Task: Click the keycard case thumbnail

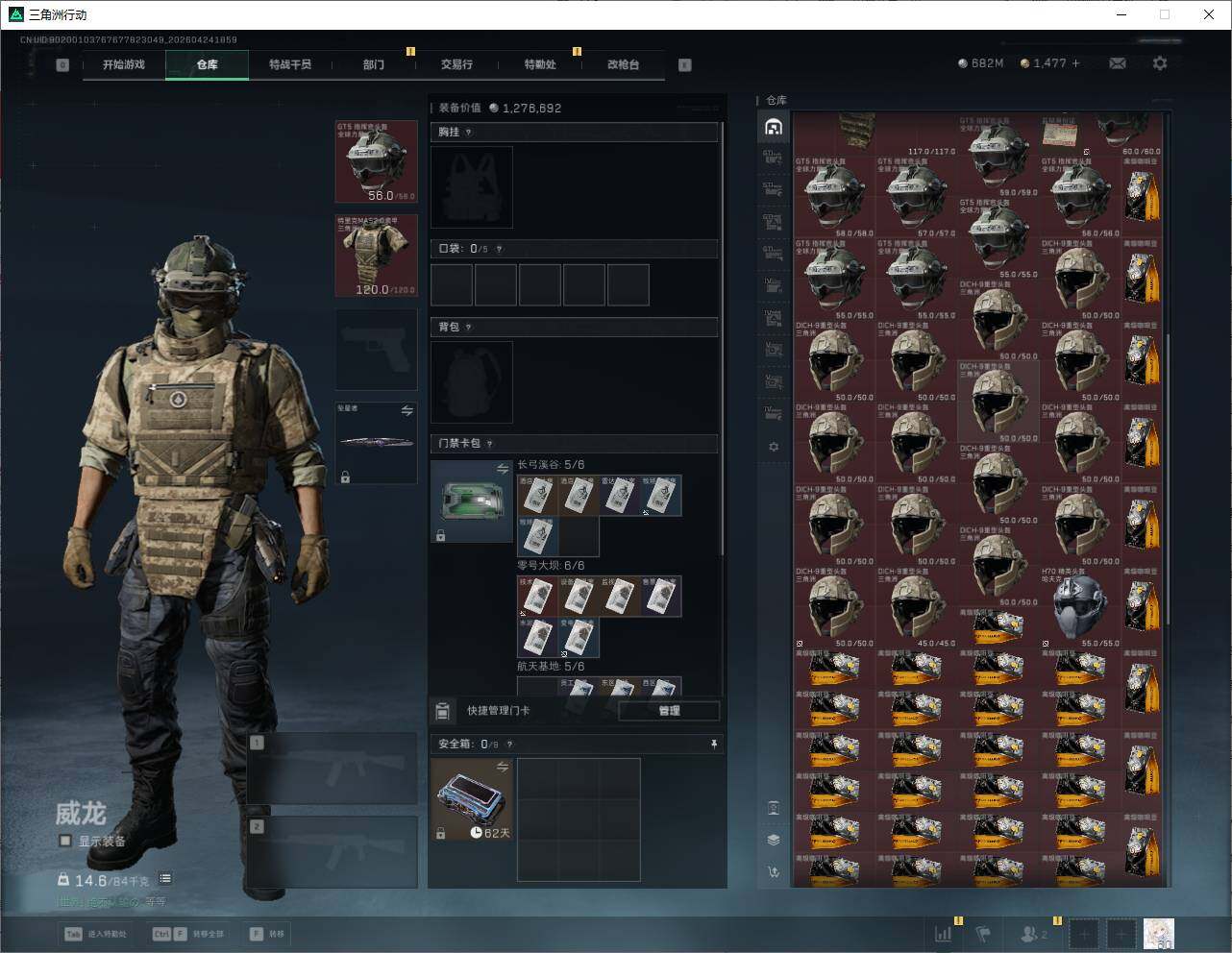Action: (x=472, y=501)
